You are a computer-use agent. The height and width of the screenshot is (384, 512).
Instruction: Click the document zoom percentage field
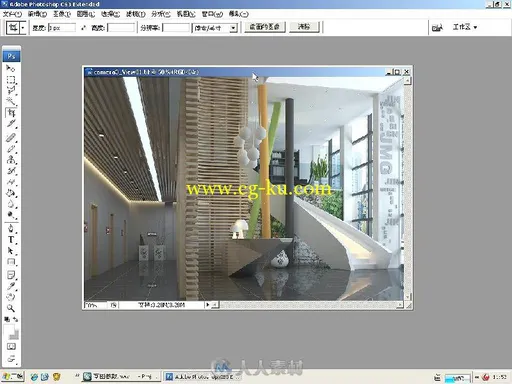point(95,305)
